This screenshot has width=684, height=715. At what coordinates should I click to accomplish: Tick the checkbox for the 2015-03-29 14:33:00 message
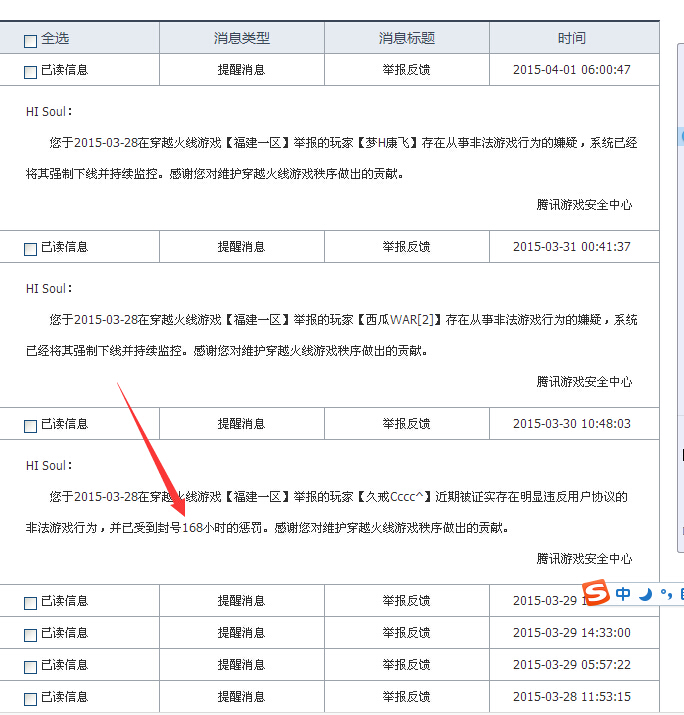(31, 635)
